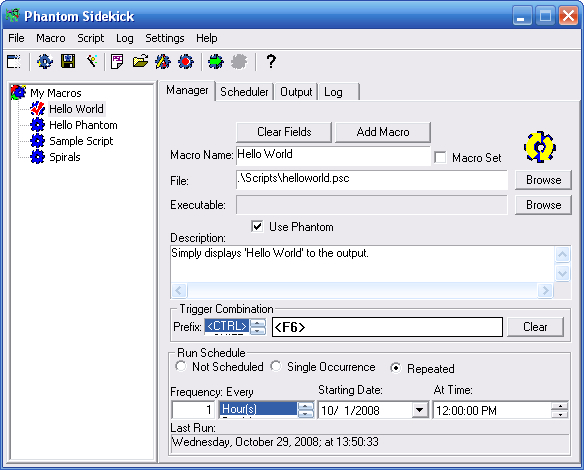
Task: Switch to the Scheduler tab
Action: (244, 92)
